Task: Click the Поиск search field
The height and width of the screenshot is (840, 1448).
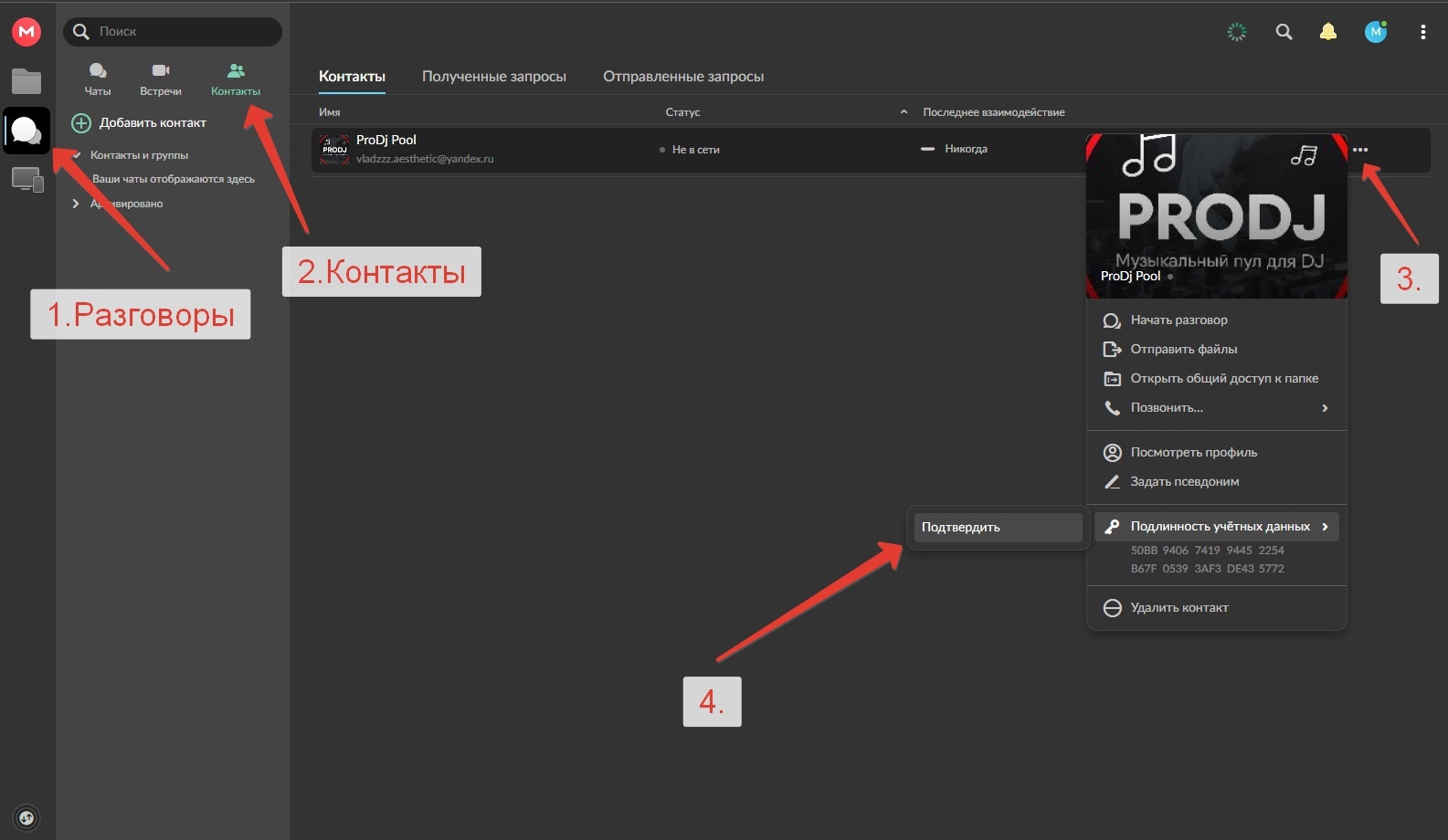Action: [x=173, y=32]
